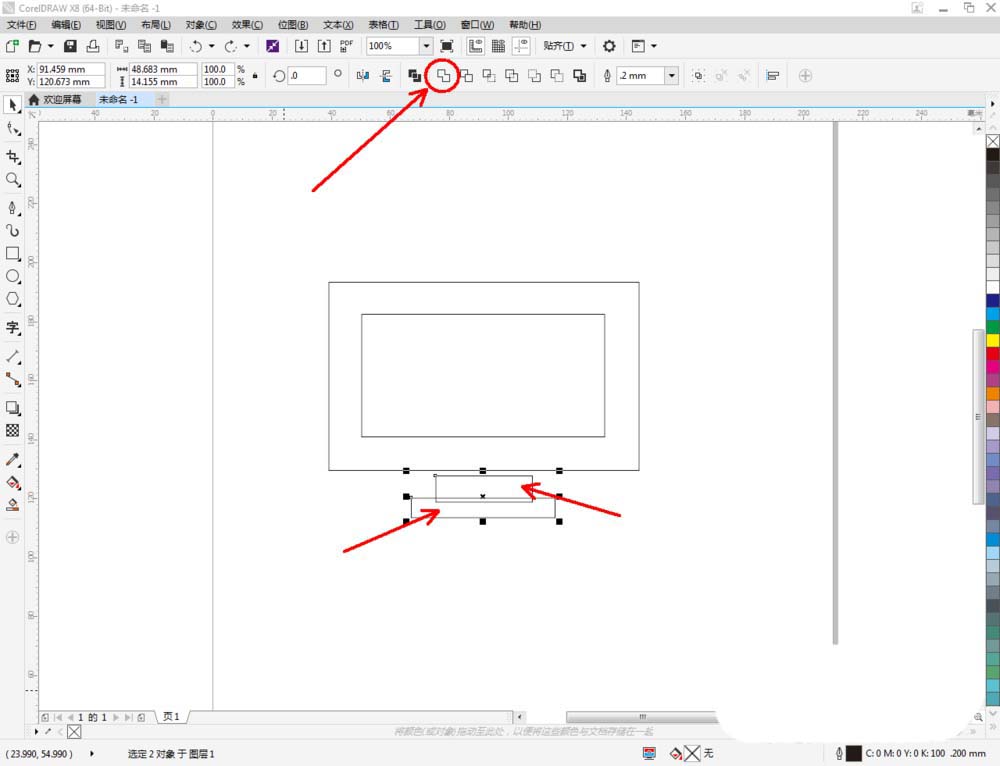Create a new document
Viewport: 1000px width, 766px height.
(x=12, y=46)
